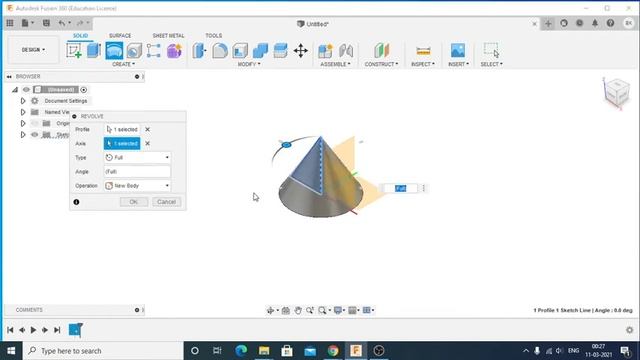Switch to the Tools tab
640x360 pixels.
tap(213, 36)
